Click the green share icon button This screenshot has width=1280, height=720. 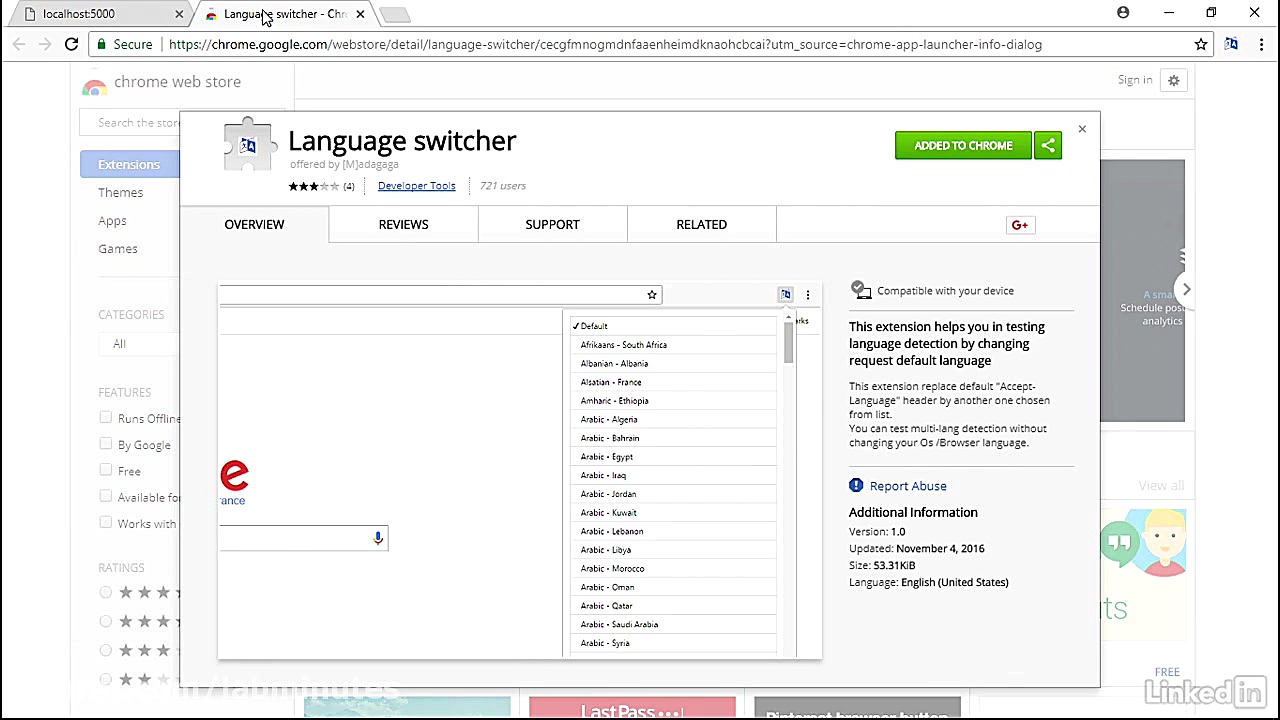[1048, 145]
